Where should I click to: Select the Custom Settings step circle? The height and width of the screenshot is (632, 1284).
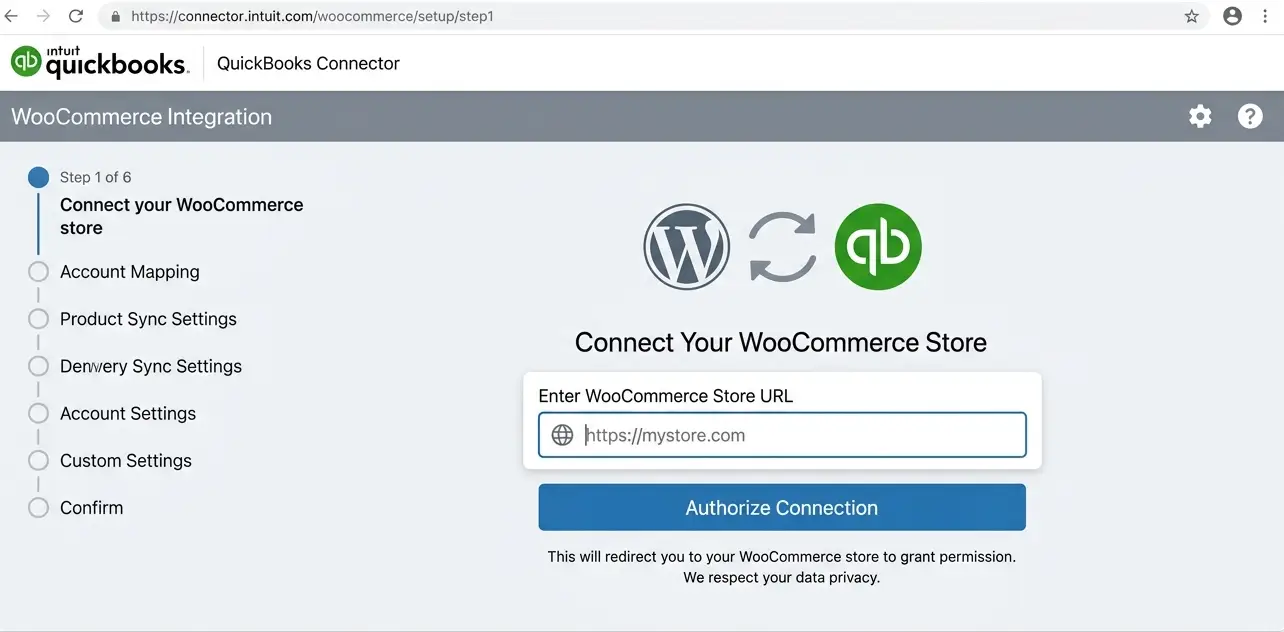[38, 460]
